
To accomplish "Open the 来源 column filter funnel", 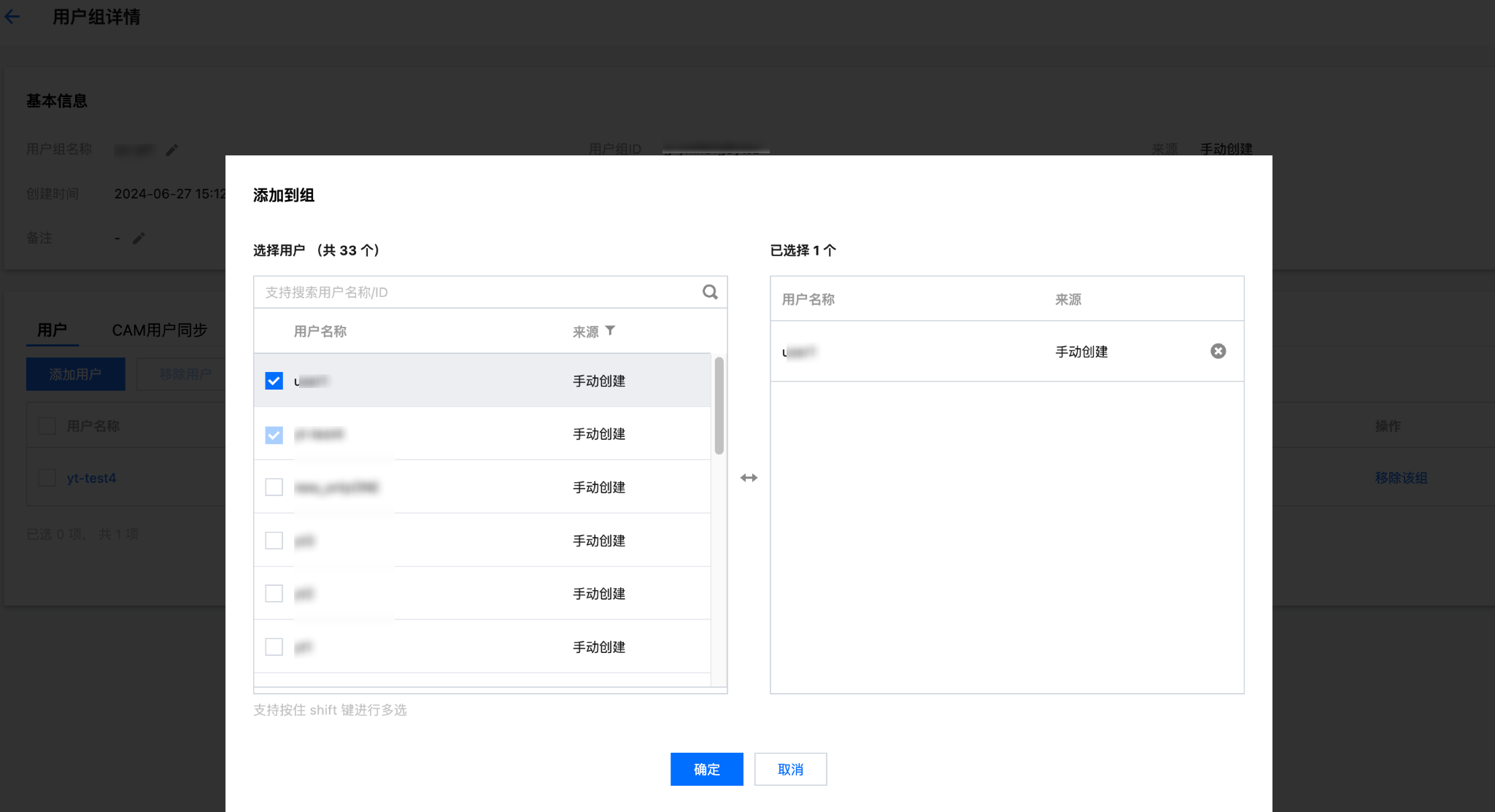I will tap(610, 331).
